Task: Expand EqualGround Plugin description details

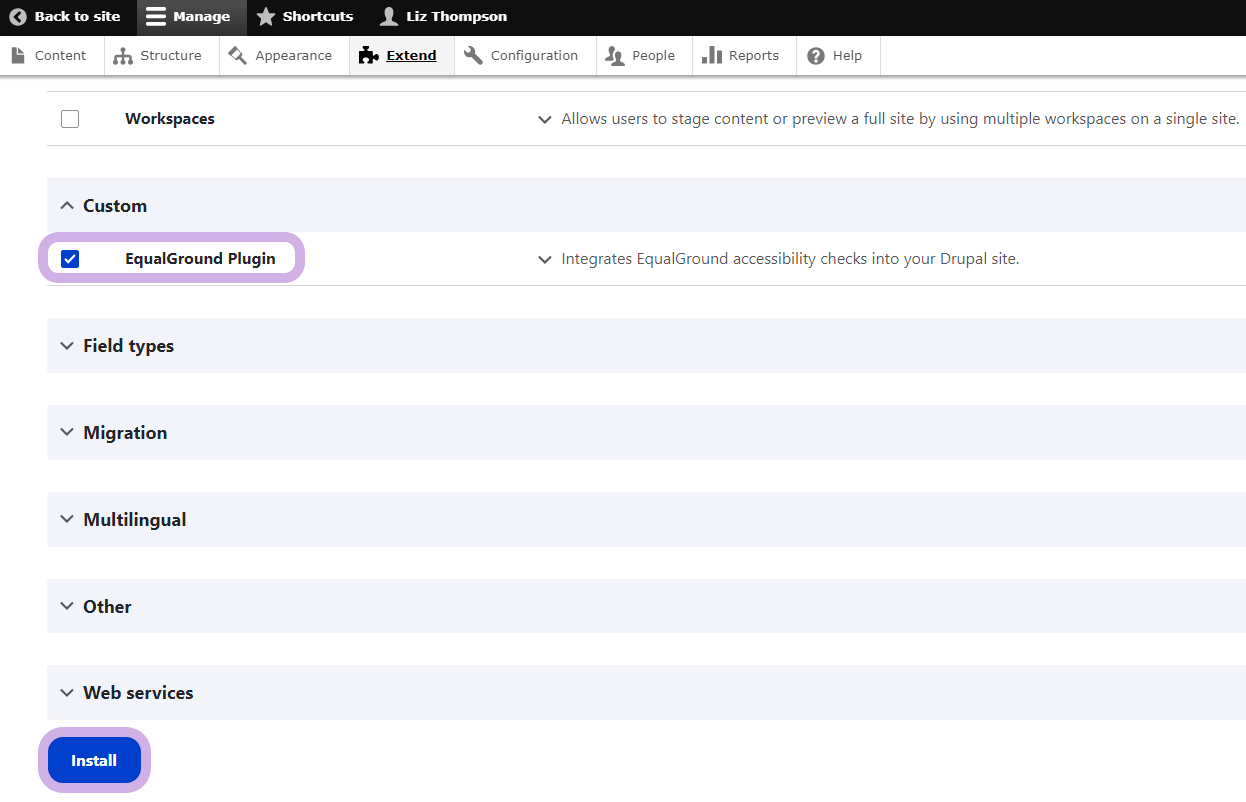Action: pos(545,260)
